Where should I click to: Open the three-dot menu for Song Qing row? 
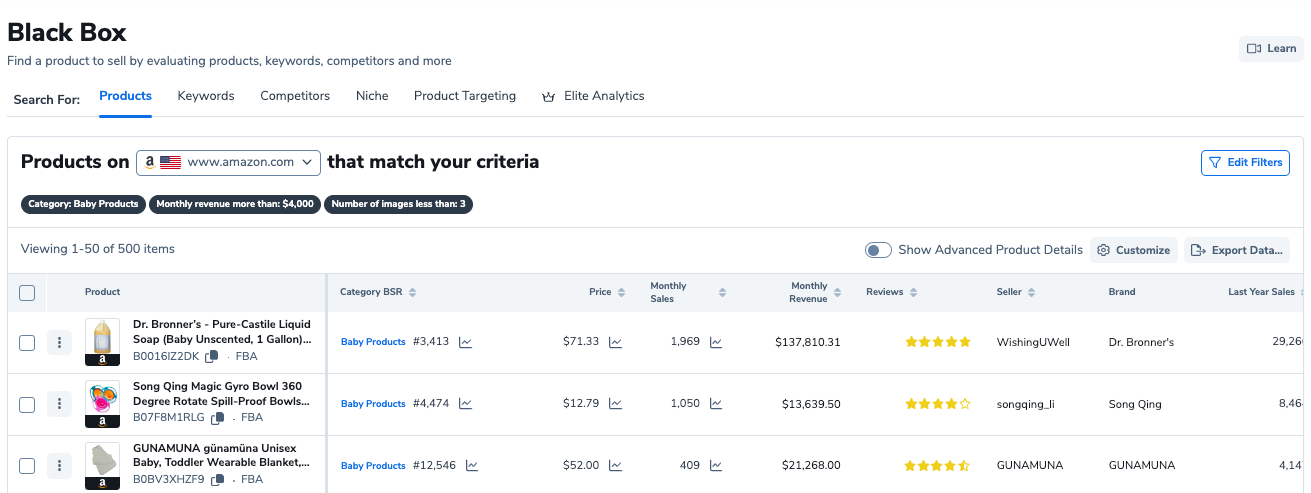pyautogui.click(x=60, y=404)
